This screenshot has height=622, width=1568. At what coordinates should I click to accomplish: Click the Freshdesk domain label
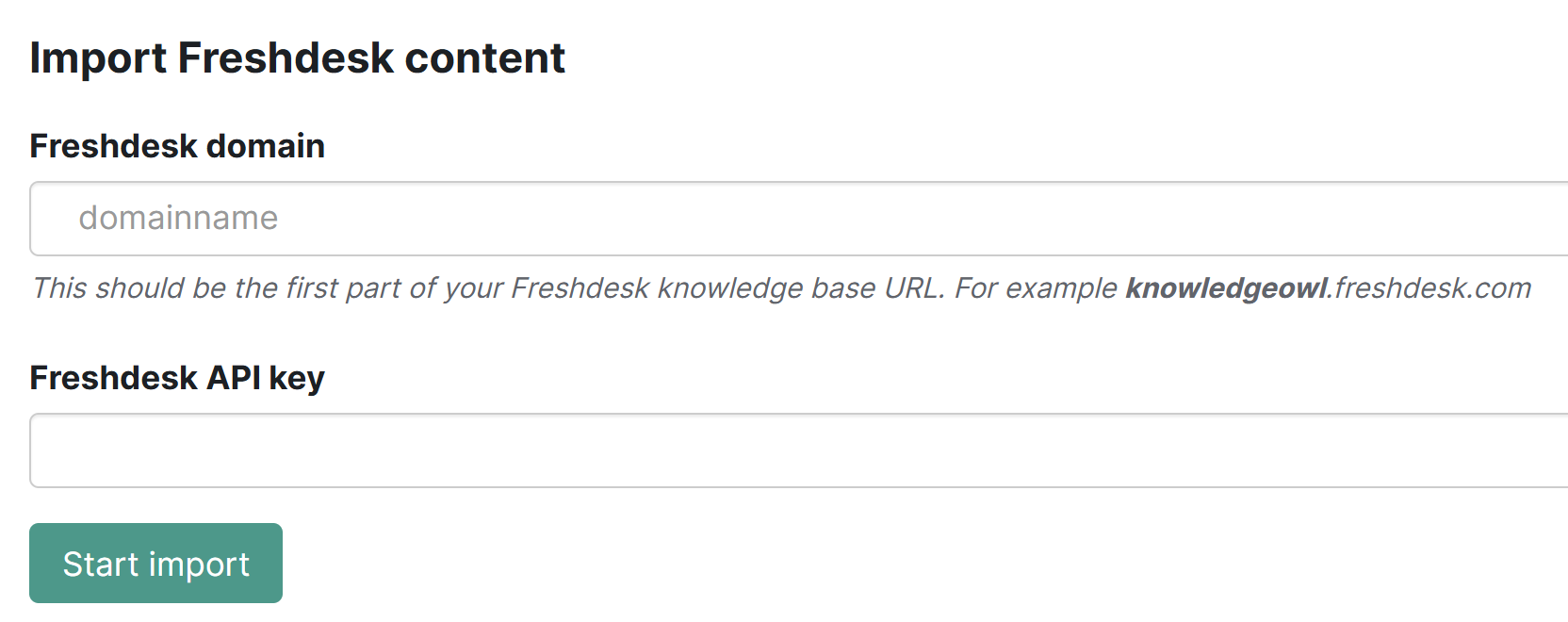coord(177,146)
